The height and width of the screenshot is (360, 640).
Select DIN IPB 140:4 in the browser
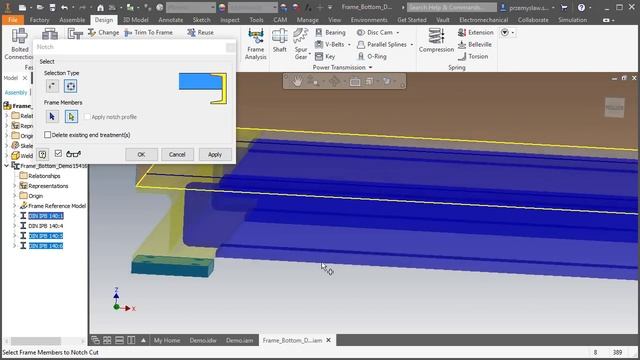click(x=46, y=226)
